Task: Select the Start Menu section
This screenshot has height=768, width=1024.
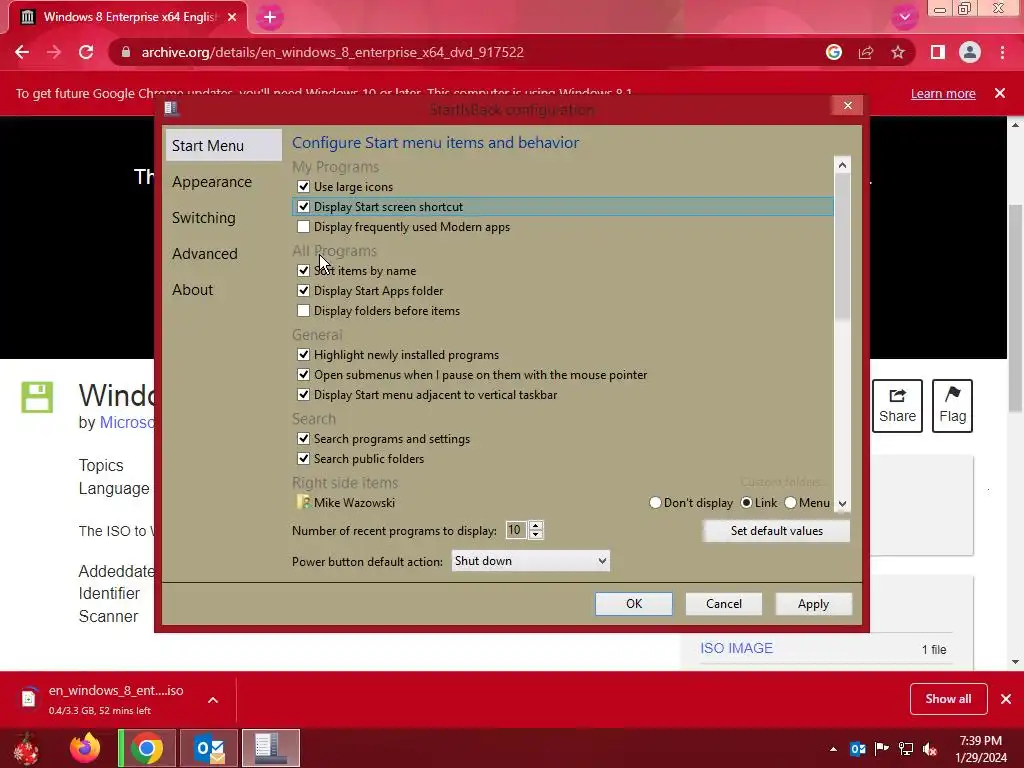Action: [223, 145]
